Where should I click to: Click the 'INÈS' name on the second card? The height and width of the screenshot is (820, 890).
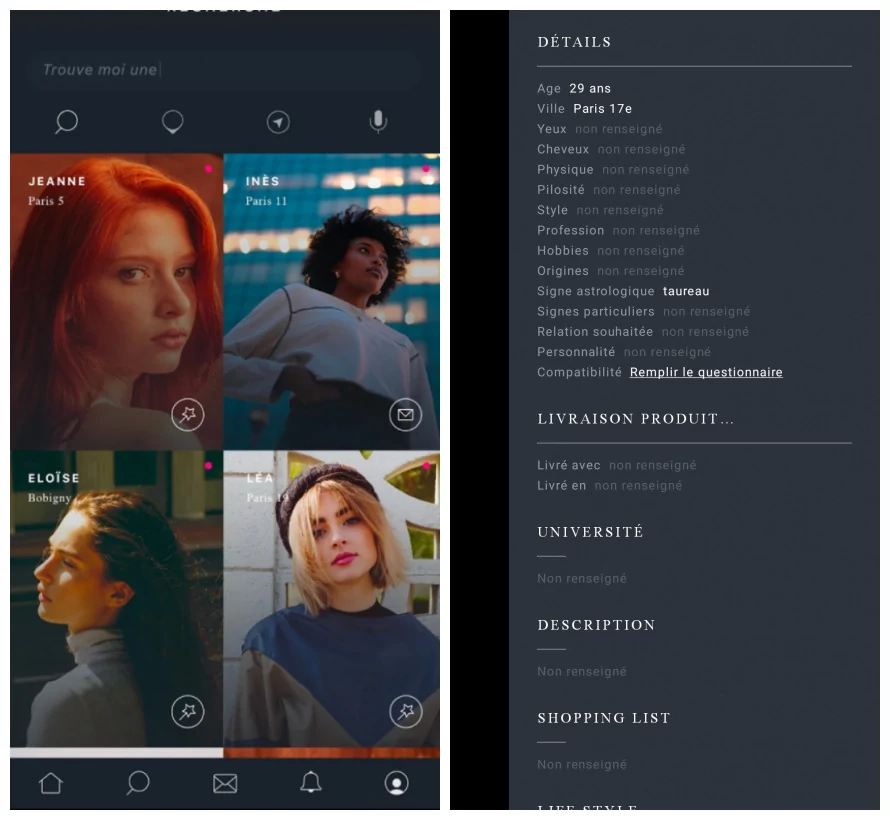(x=262, y=181)
